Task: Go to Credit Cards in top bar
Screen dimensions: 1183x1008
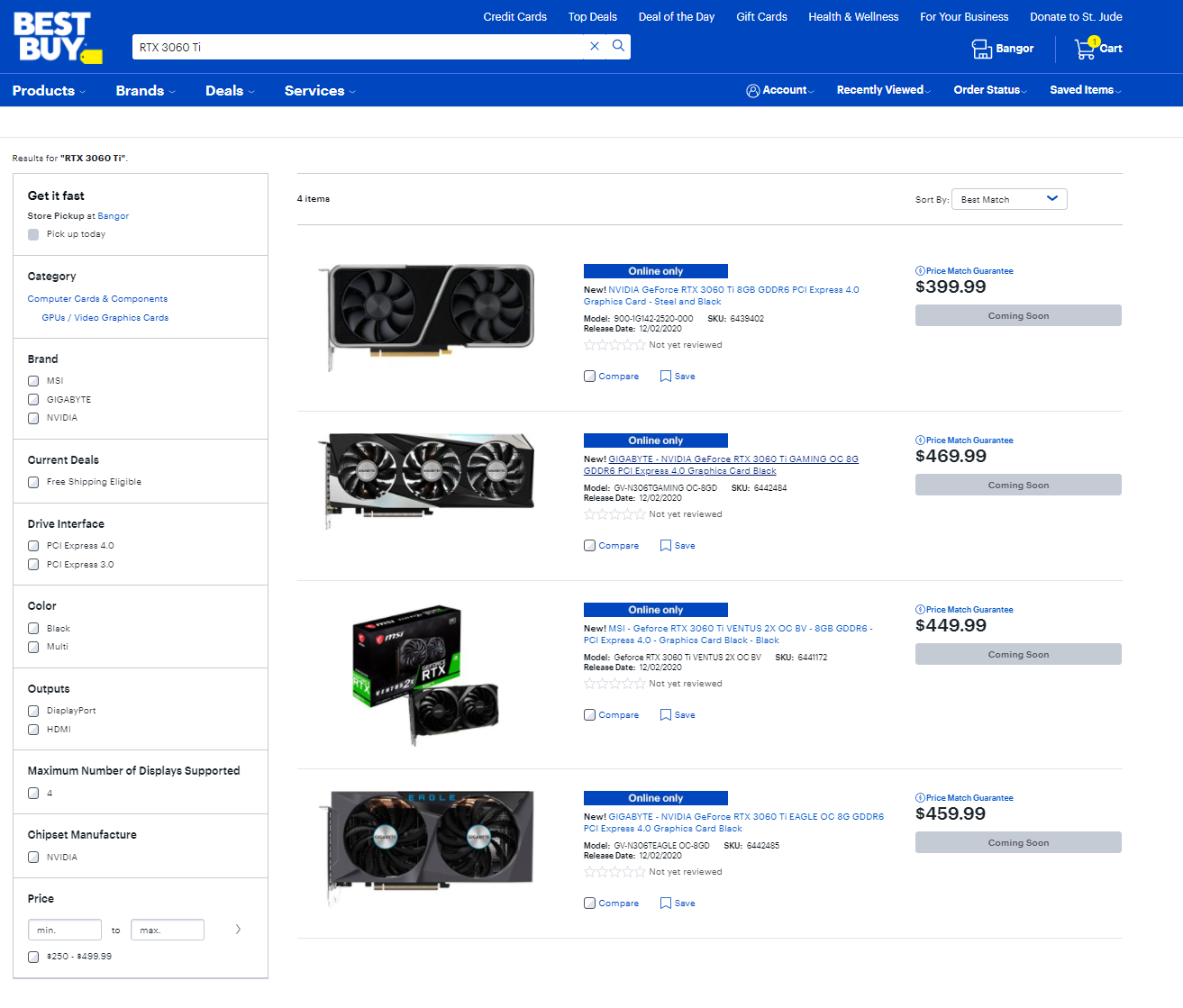Action: (x=514, y=17)
